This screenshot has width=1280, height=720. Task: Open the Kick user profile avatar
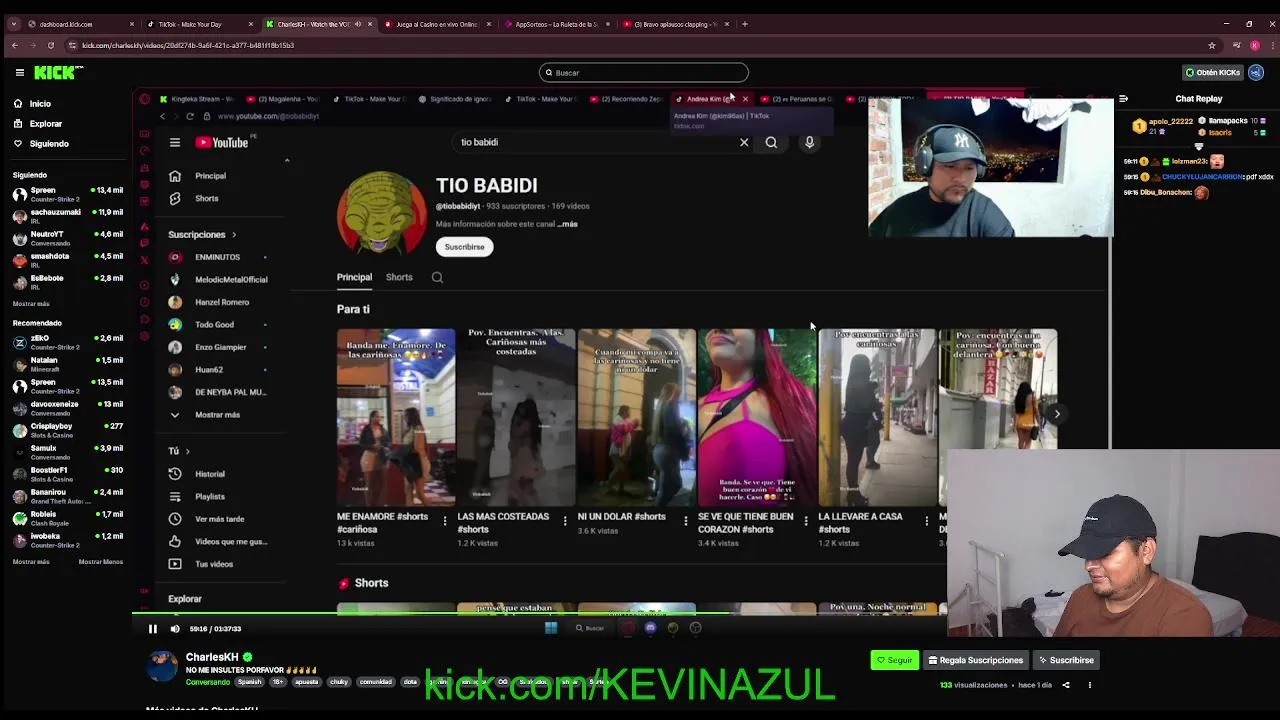pos(1257,72)
